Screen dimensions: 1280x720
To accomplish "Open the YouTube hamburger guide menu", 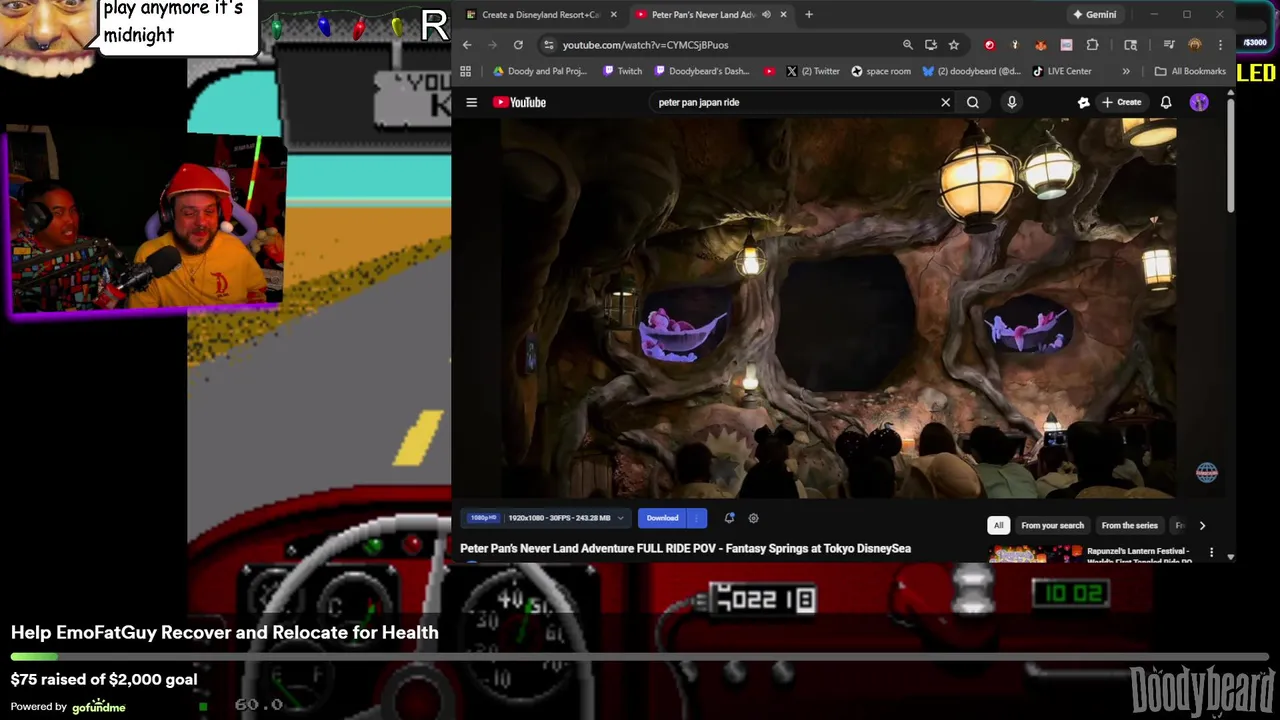I will pyautogui.click(x=472, y=102).
